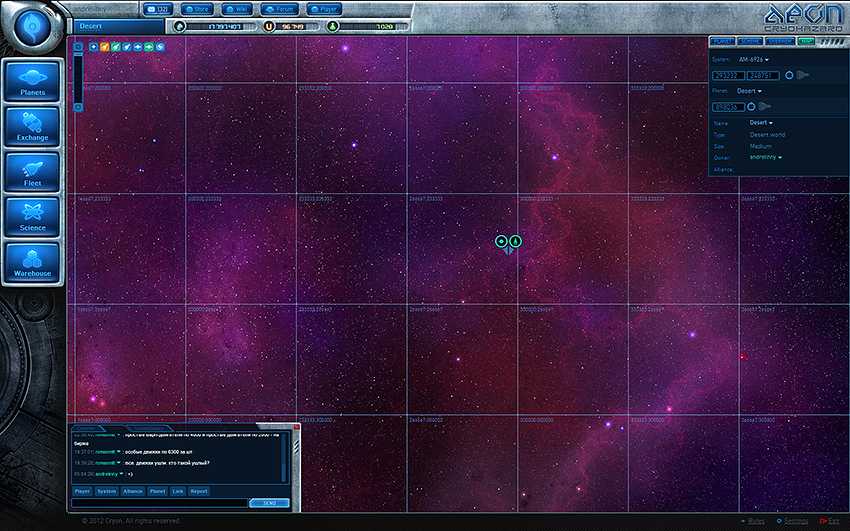The width and height of the screenshot is (850, 531).
Task: Click the blue orb emblem in the corner
Action: pyautogui.click(x=31, y=26)
